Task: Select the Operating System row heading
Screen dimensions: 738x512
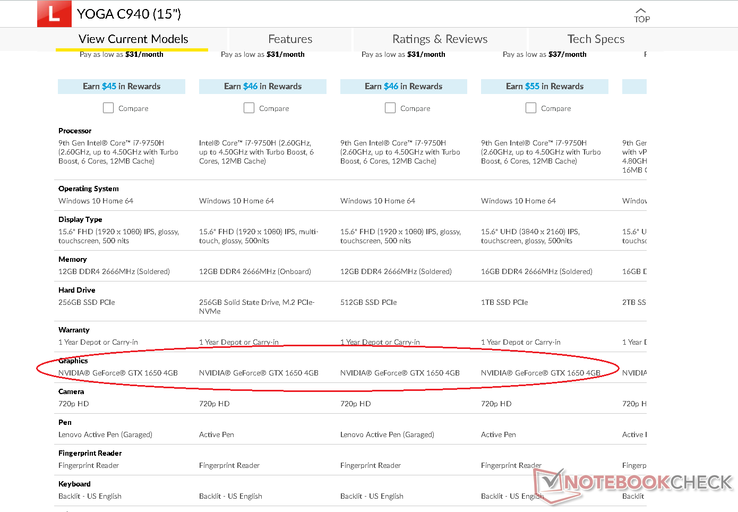Action: pos(88,189)
